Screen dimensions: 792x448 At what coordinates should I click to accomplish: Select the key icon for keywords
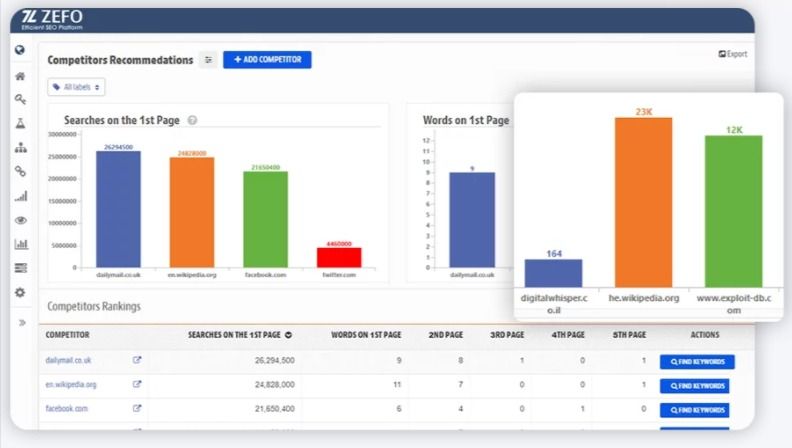[20, 99]
